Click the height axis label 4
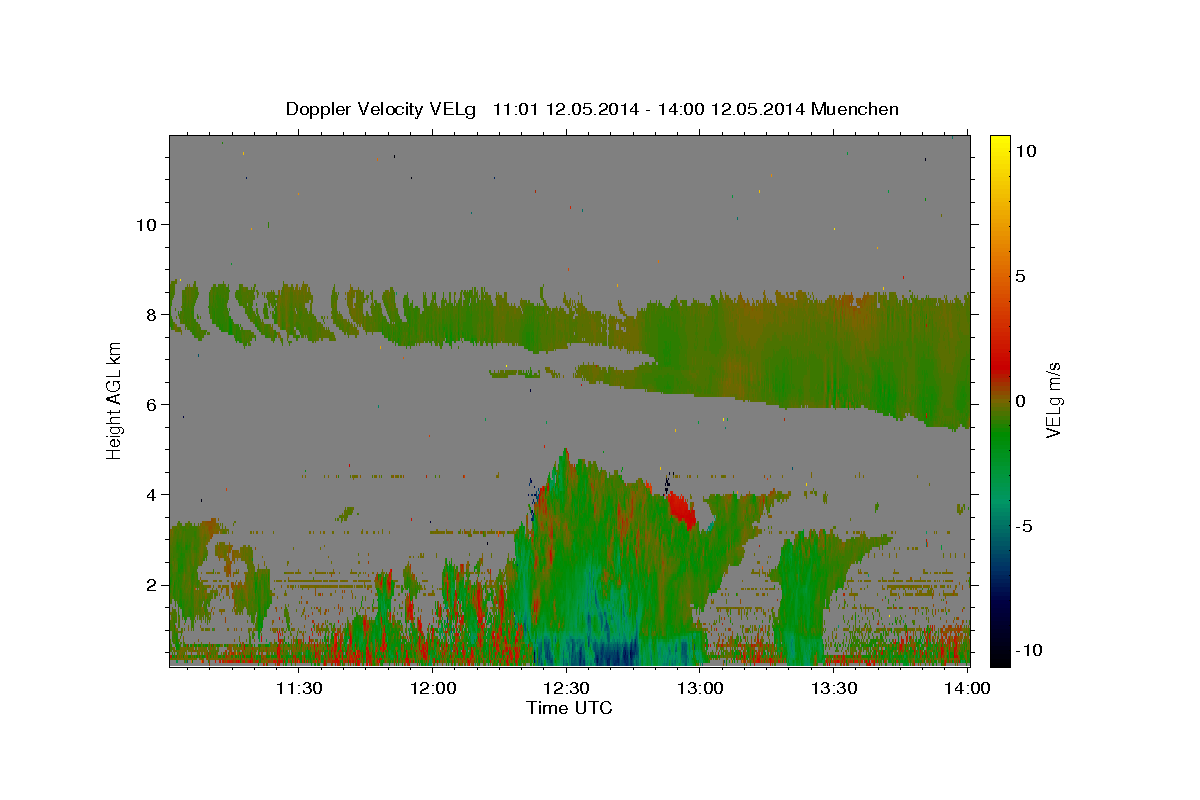 click(150, 494)
